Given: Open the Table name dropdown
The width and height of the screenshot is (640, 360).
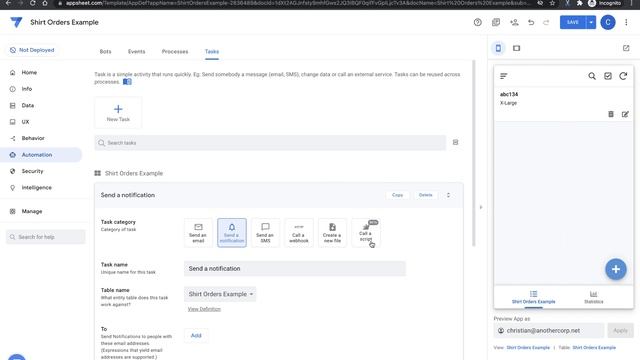Looking at the screenshot, I should (x=220, y=294).
